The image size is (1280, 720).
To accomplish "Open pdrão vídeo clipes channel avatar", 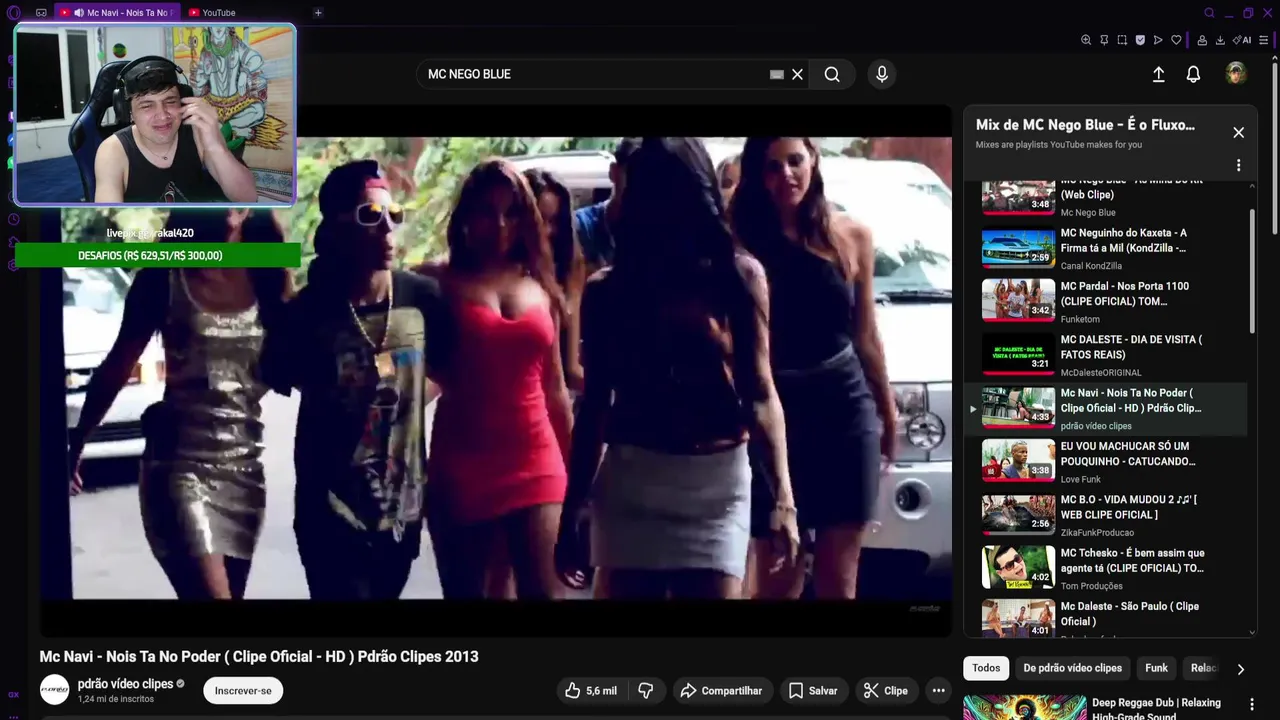I will pos(54,690).
